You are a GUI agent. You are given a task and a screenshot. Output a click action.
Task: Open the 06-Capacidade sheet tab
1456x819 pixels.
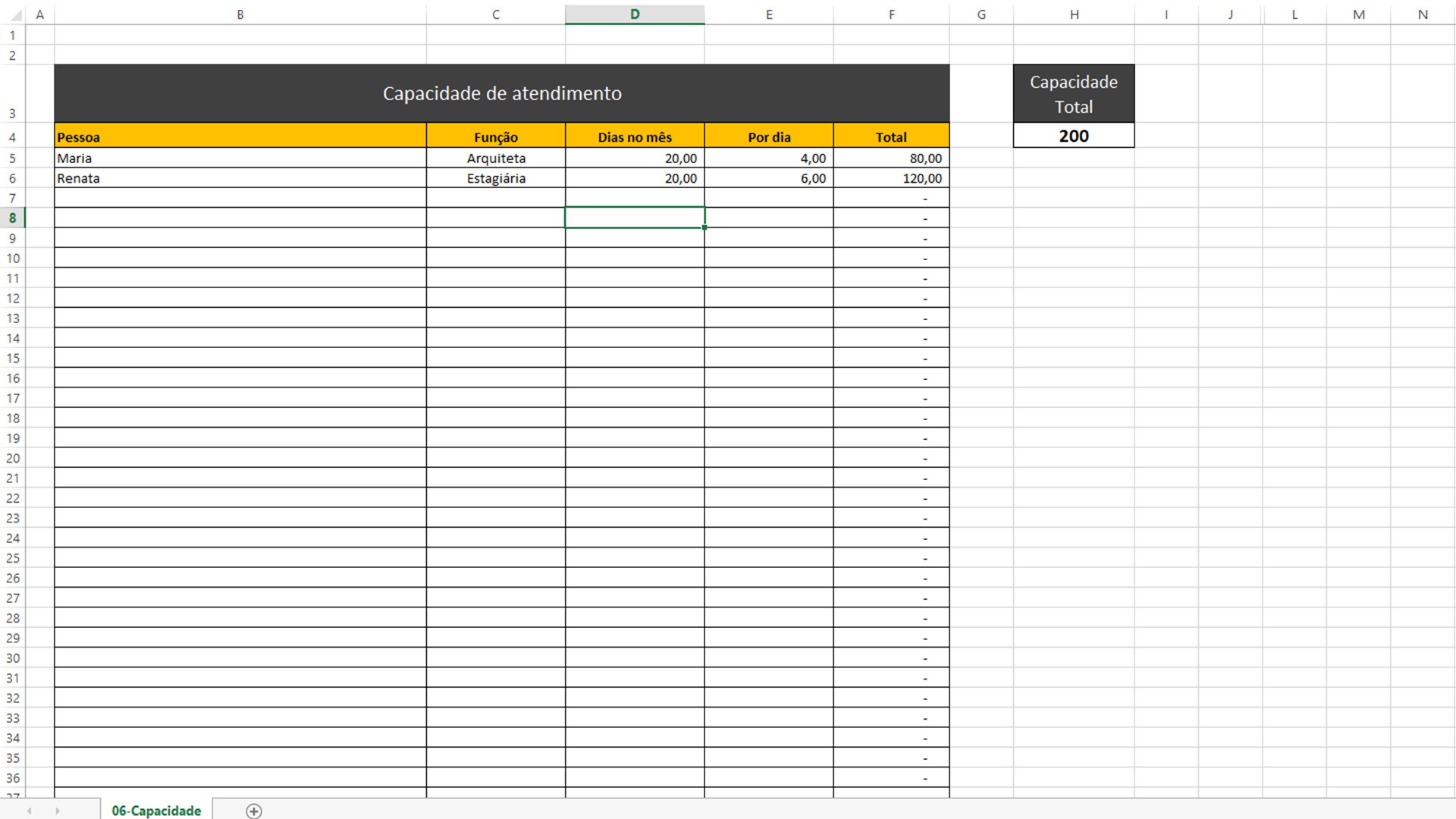156,810
